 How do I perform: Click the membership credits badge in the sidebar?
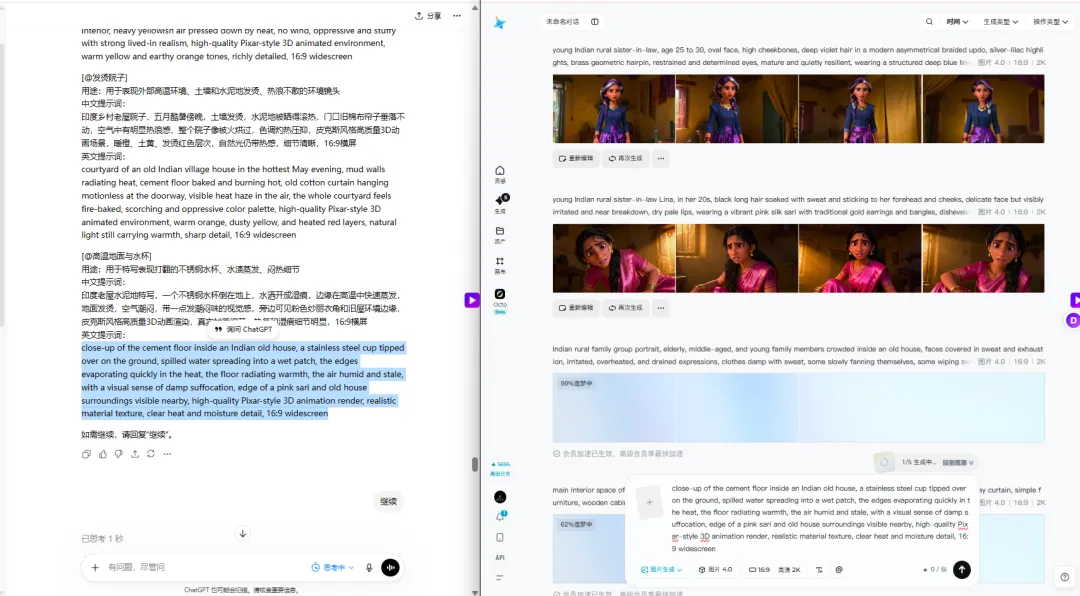click(x=500, y=469)
